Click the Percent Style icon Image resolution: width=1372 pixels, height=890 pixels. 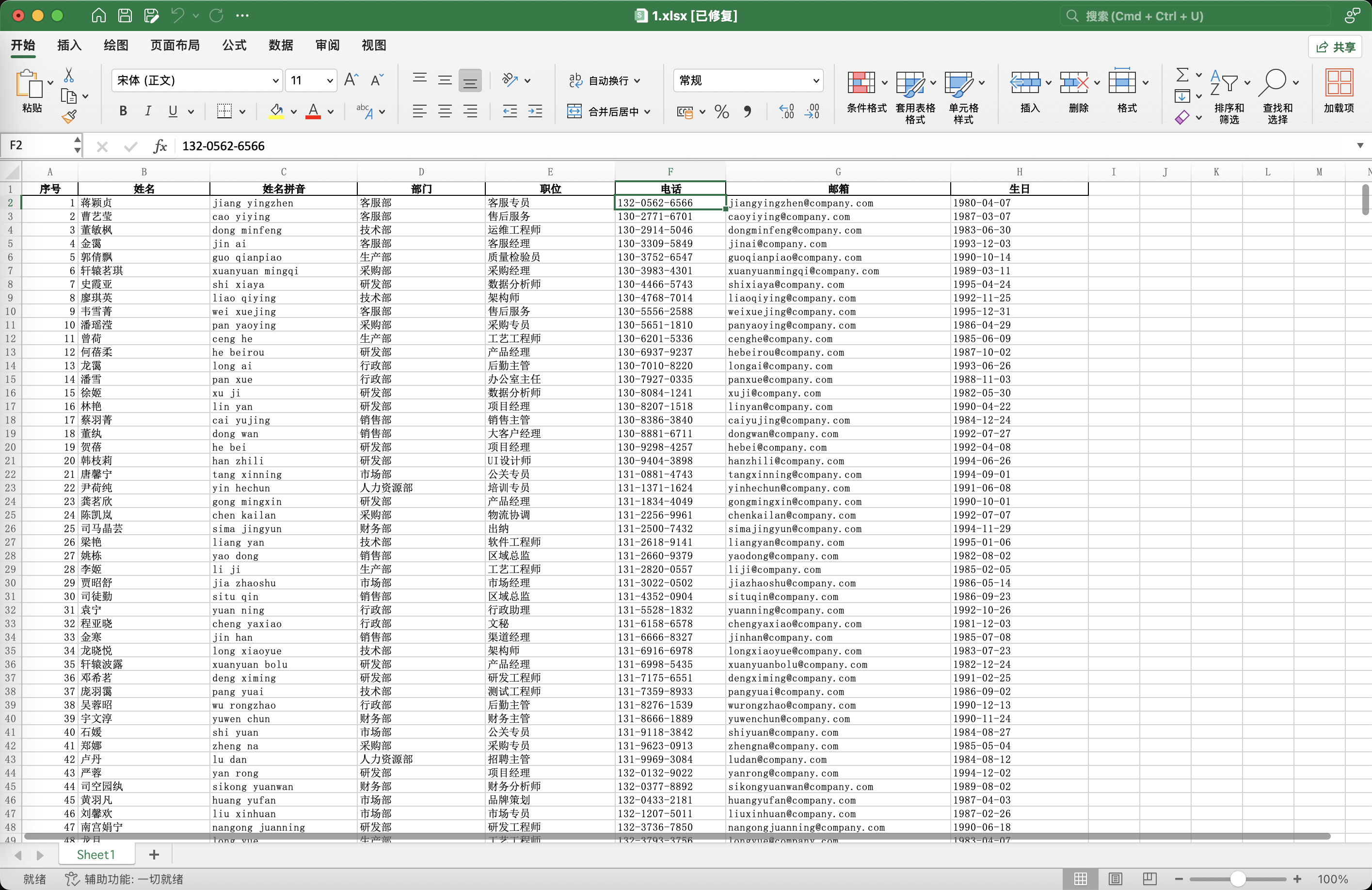[722, 111]
